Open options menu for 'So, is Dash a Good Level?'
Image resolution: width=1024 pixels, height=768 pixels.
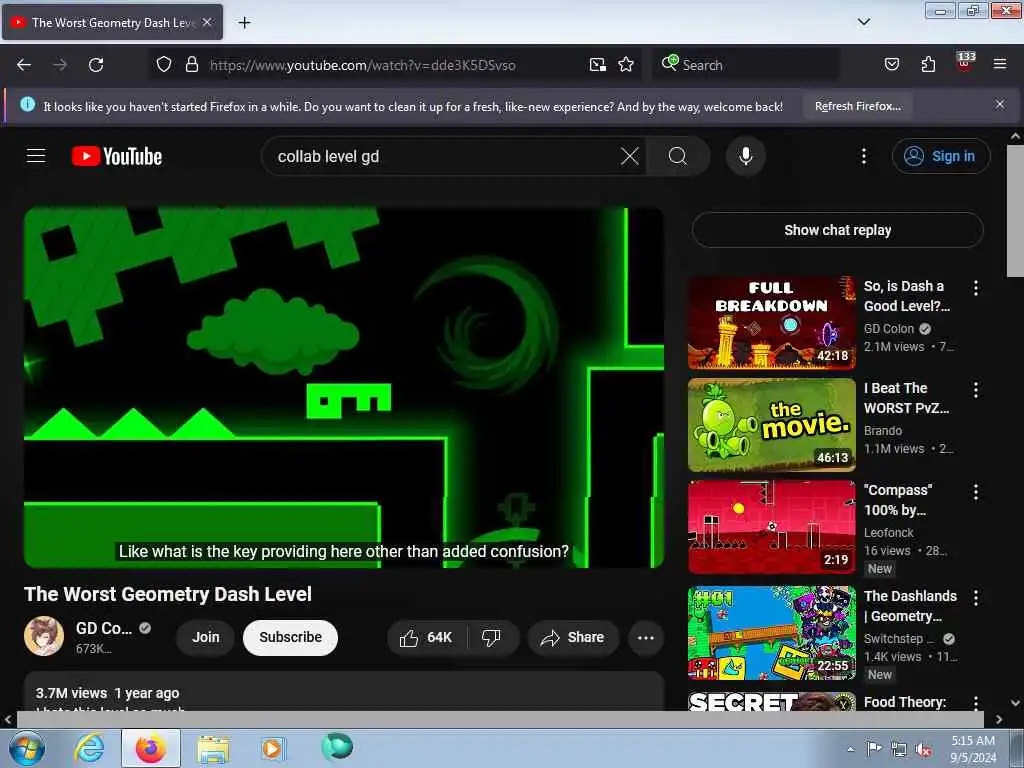pyautogui.click(x=976, y=288)
